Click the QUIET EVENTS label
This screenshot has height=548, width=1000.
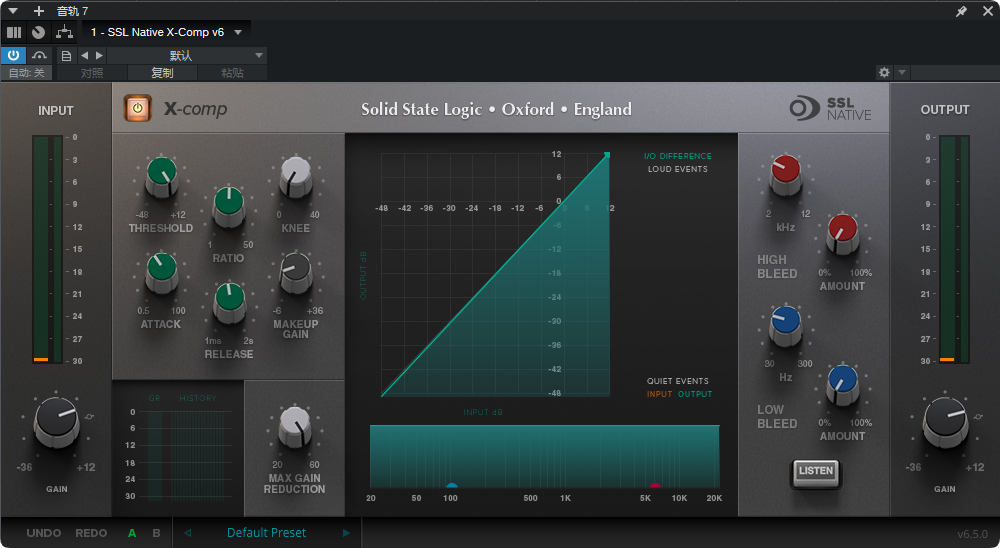[x=677, y=381]
